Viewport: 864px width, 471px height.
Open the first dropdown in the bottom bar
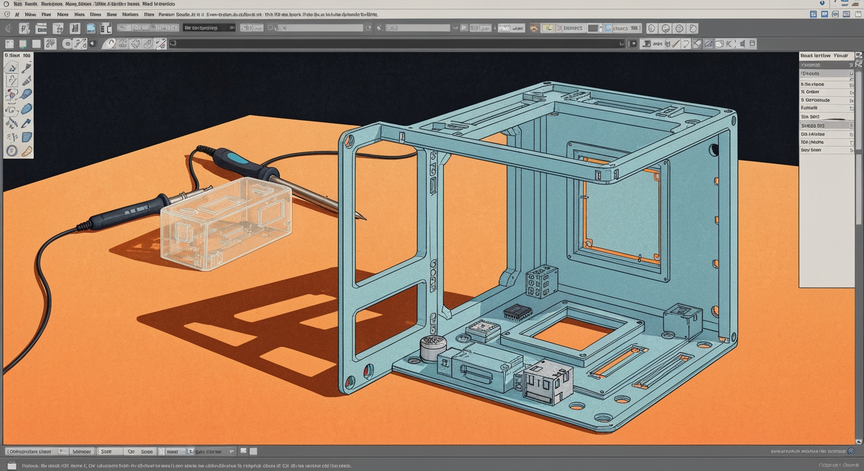pos(37,451)
